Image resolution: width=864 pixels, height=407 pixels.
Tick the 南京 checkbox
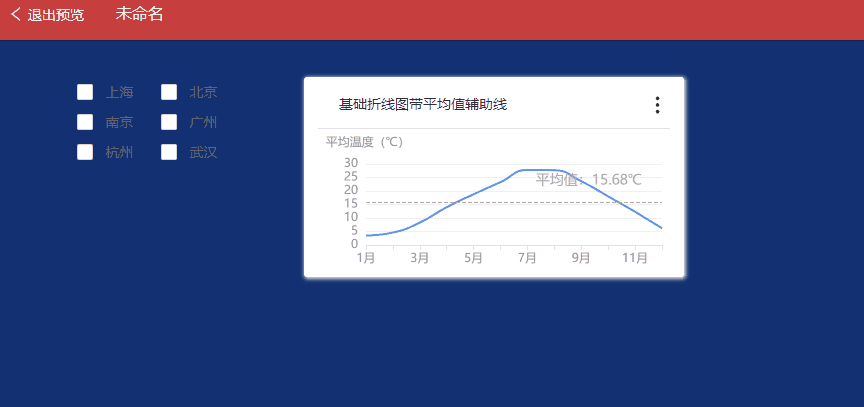pyautogui.click(x=85, y=123)
